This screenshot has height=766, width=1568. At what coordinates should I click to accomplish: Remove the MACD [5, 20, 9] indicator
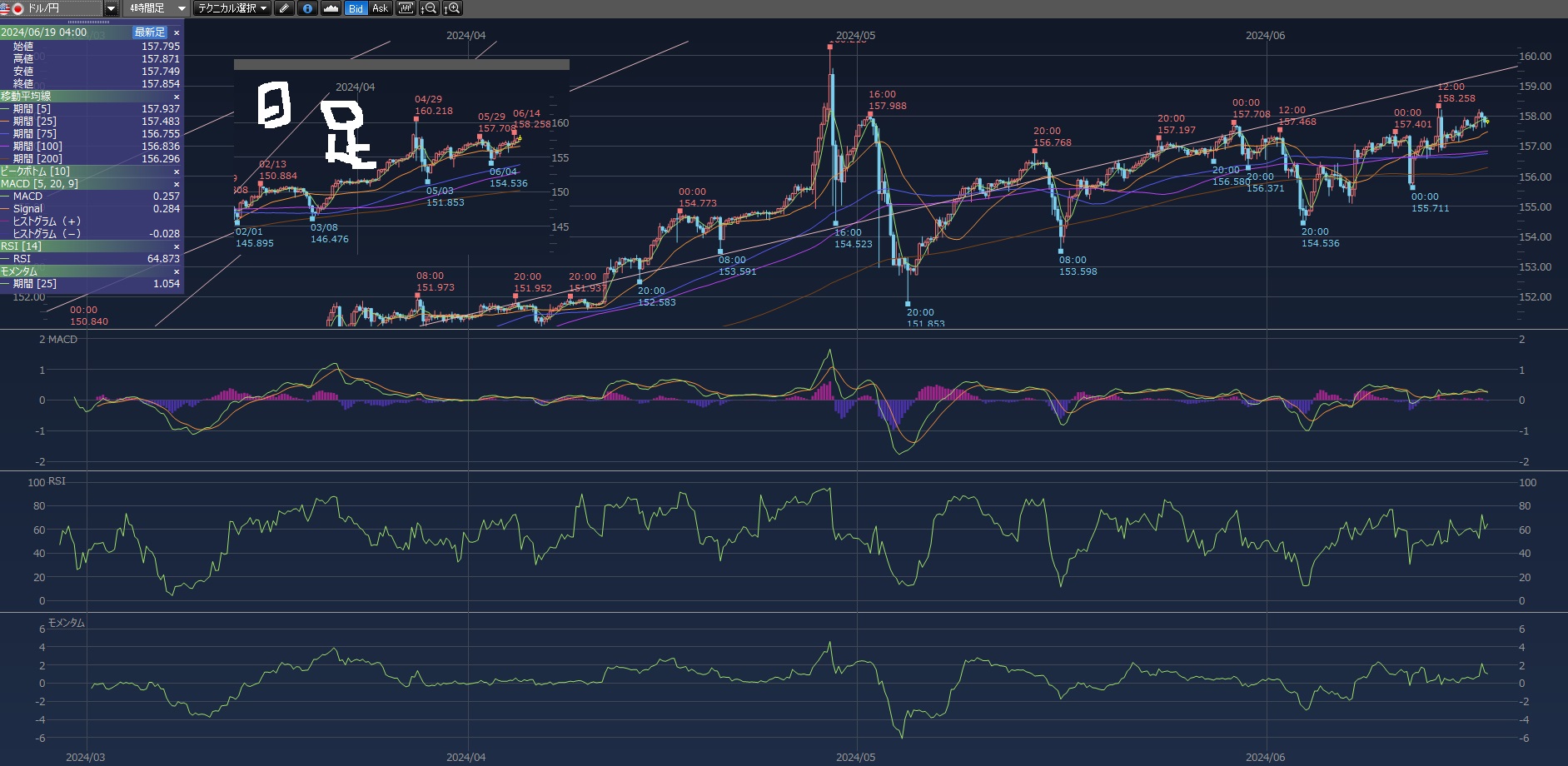pyautogui.click(x=176, y=184)
